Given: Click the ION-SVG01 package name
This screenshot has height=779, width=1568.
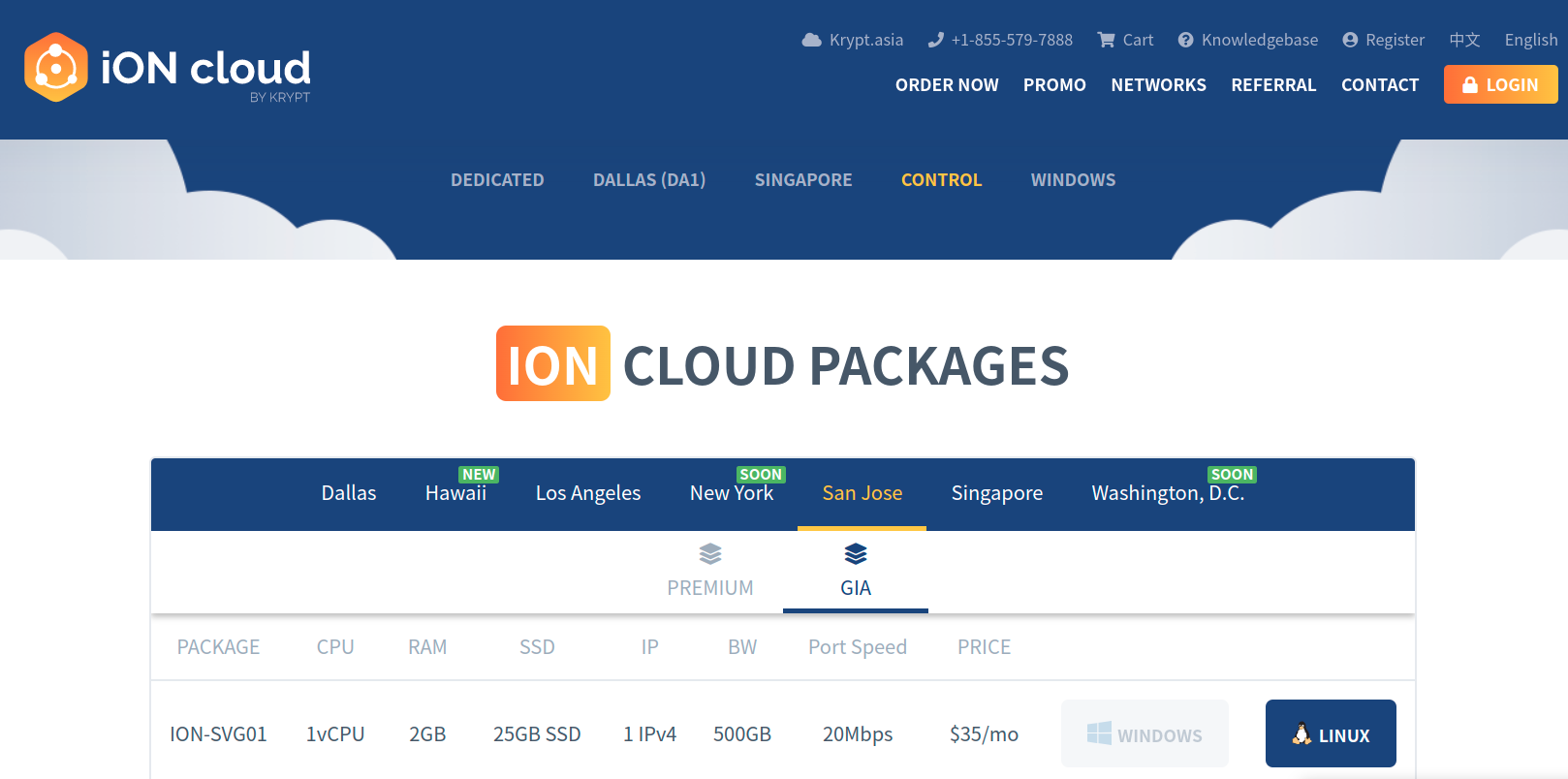Looking at the screenshot, I should tap(218, 734).
